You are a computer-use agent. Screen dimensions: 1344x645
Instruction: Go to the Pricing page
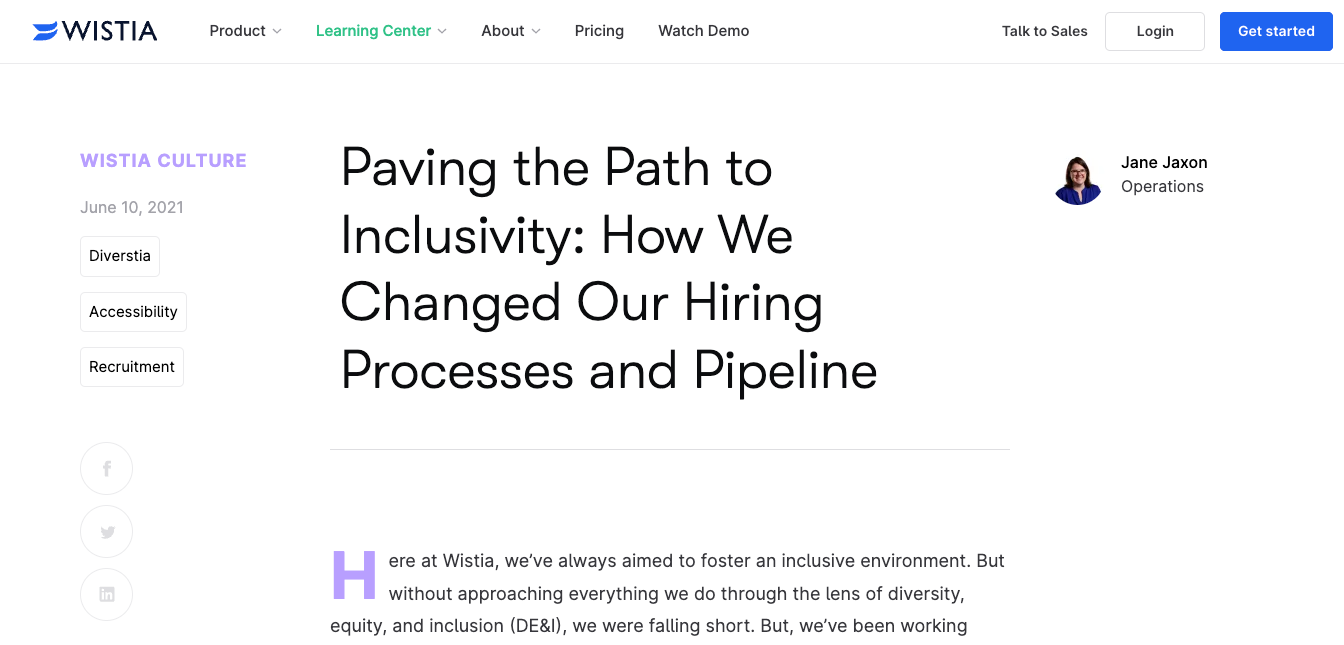(x=599, y=31)
